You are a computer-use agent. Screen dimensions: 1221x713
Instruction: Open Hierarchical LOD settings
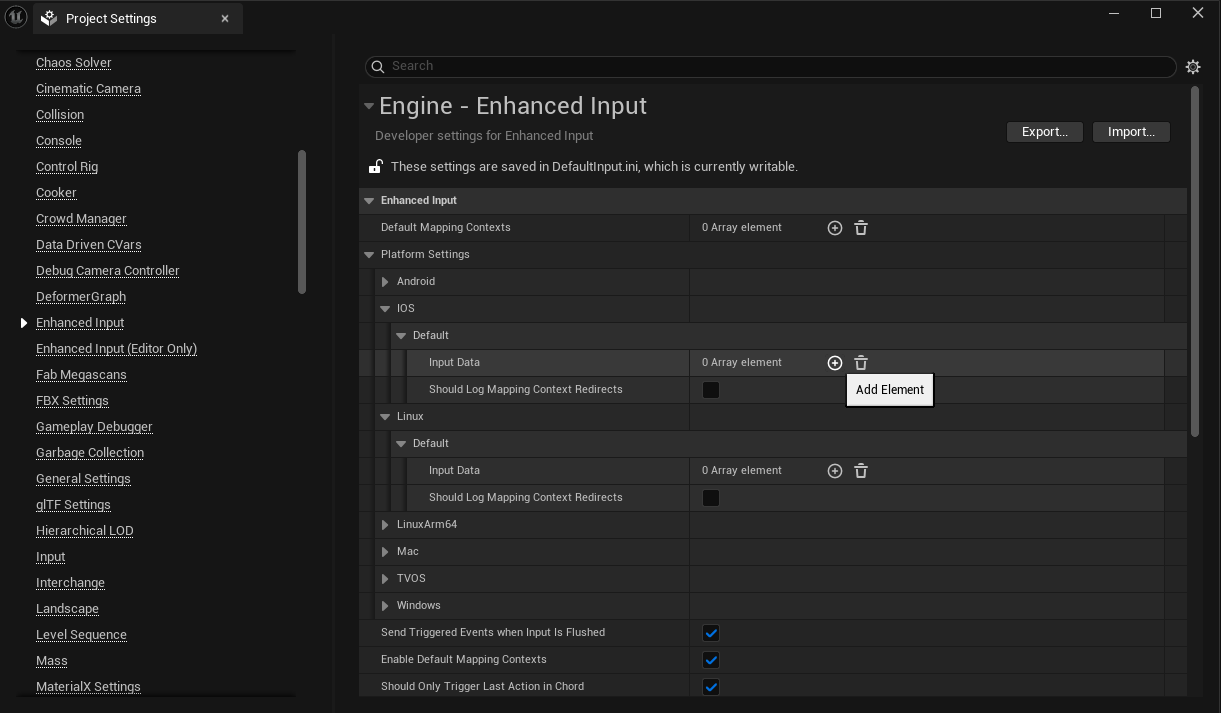[x=85, y=530]
